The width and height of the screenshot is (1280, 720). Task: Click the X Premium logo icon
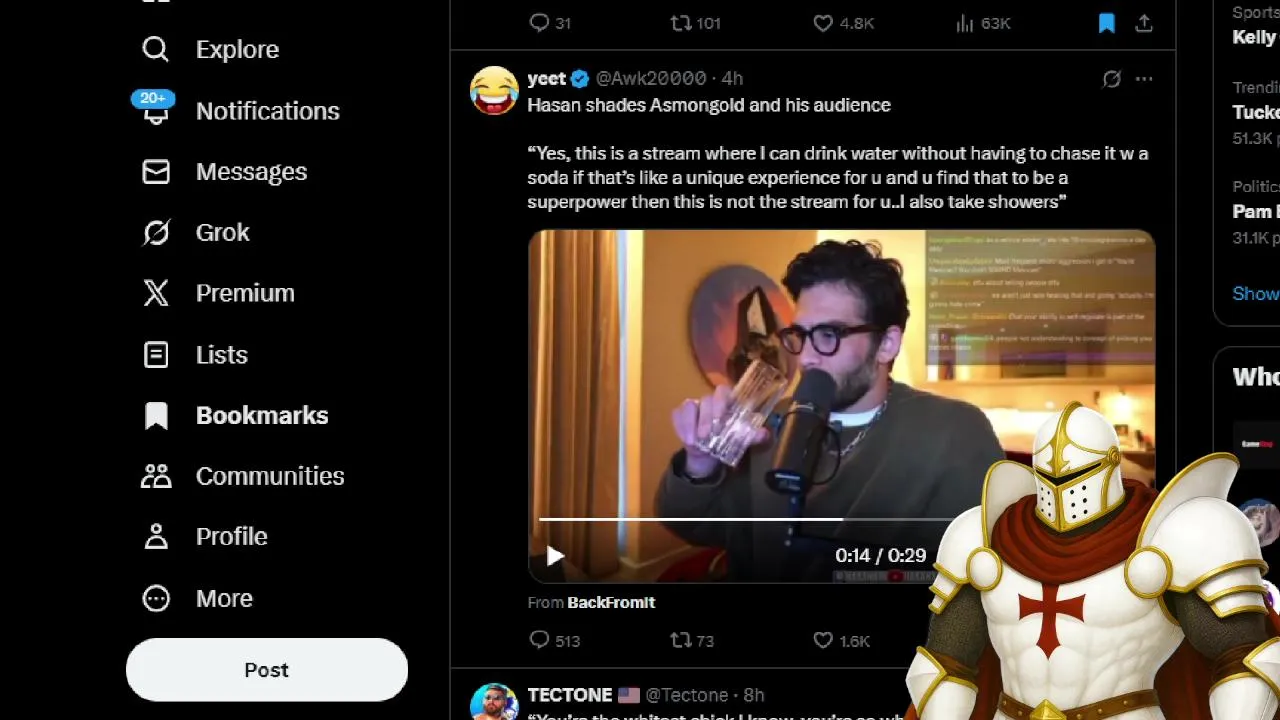pyautogui.click(x=156, y=293)
